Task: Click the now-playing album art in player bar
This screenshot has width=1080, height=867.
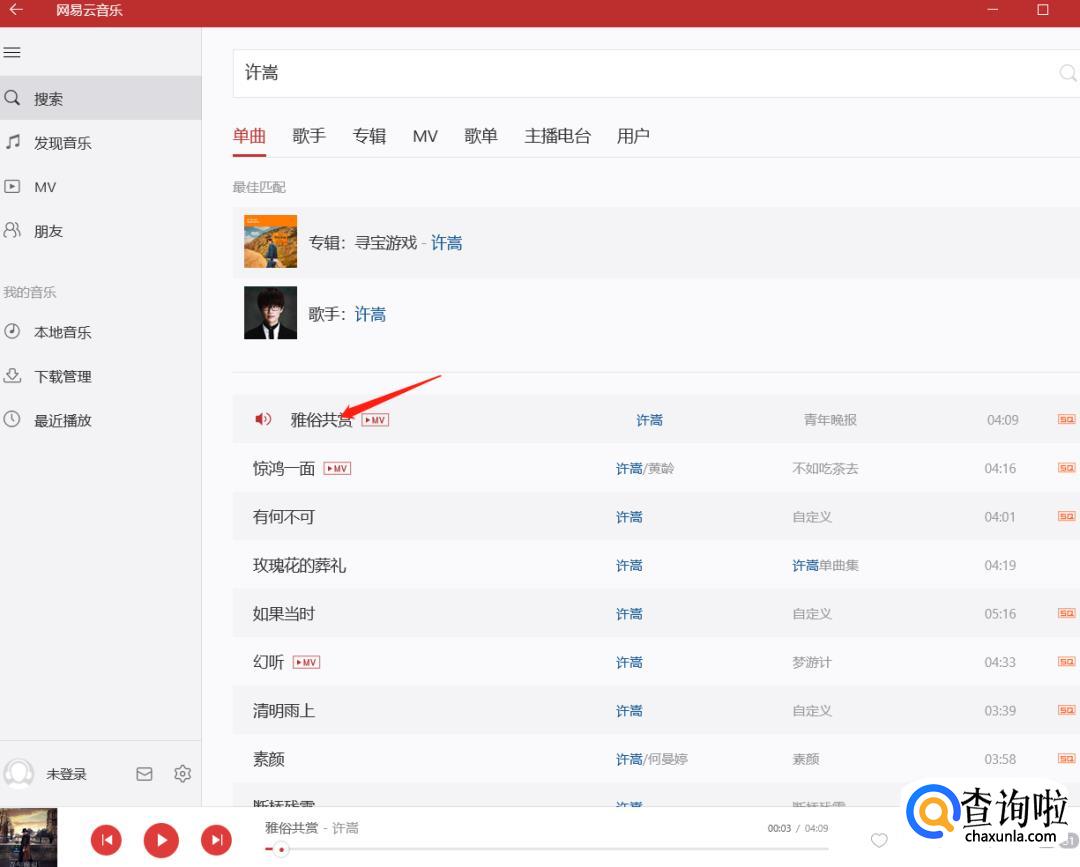Action: [x=28, y=837]
